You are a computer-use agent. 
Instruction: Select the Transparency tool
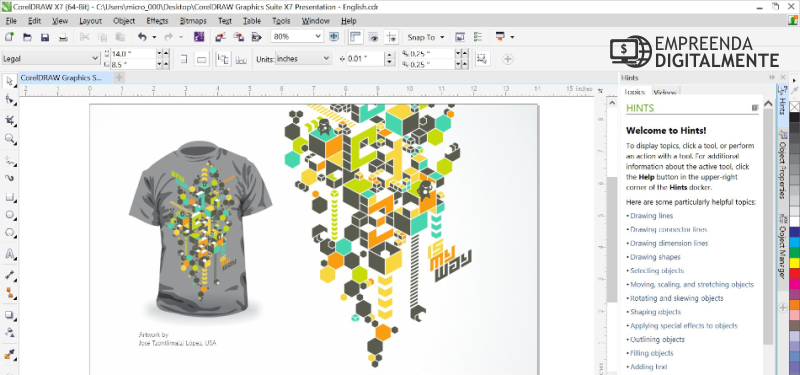[9, 332]
